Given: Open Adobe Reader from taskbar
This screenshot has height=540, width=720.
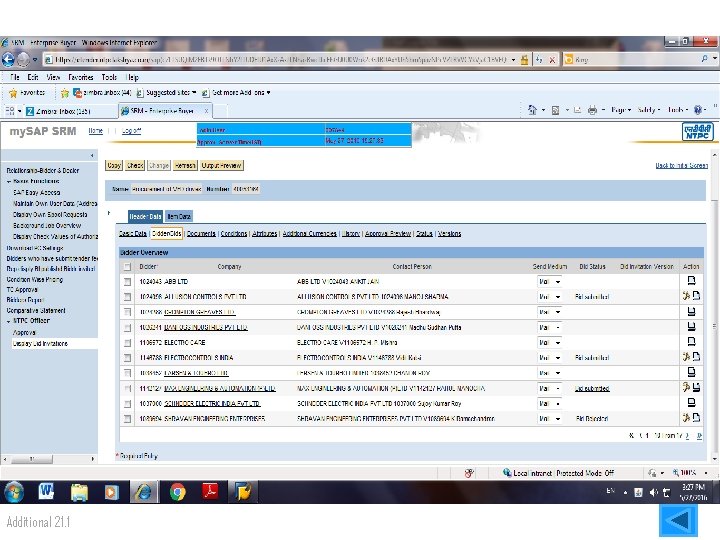Looking at the screenshot, I should (210, 491).
